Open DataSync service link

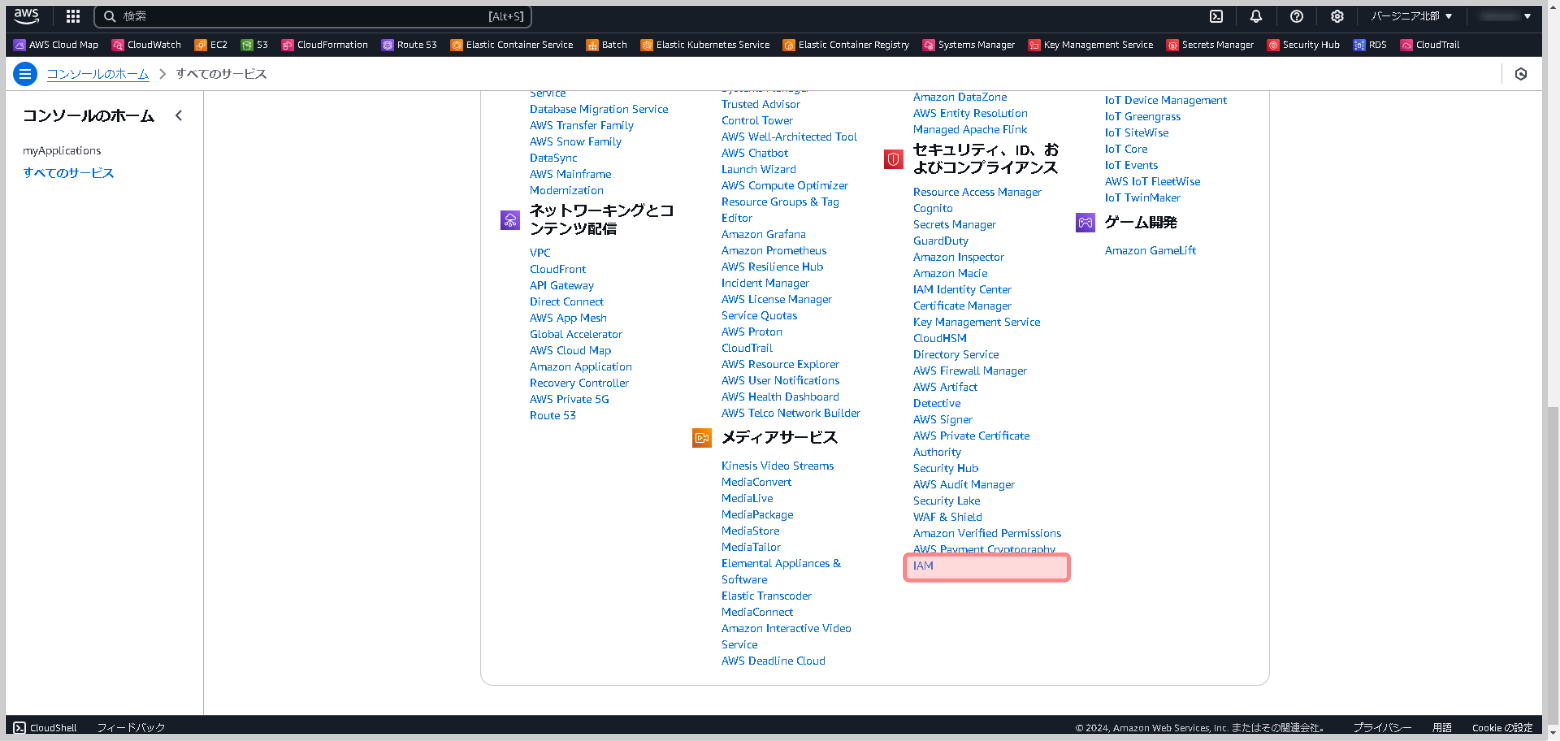click(x=554, y=158)
